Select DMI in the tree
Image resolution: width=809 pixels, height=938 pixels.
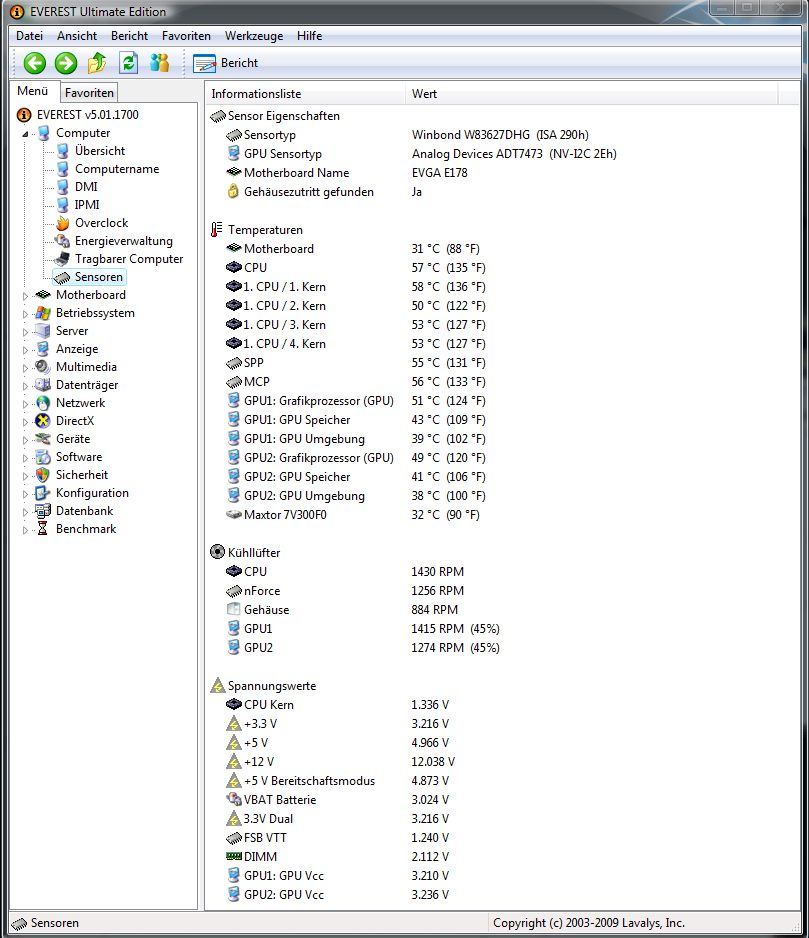[86, 187]
